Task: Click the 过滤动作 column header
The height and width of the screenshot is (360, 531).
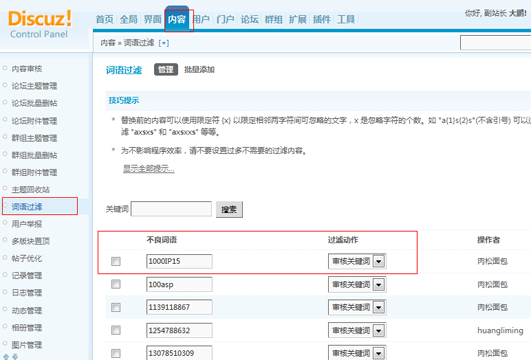Action: tap(343, 240)
